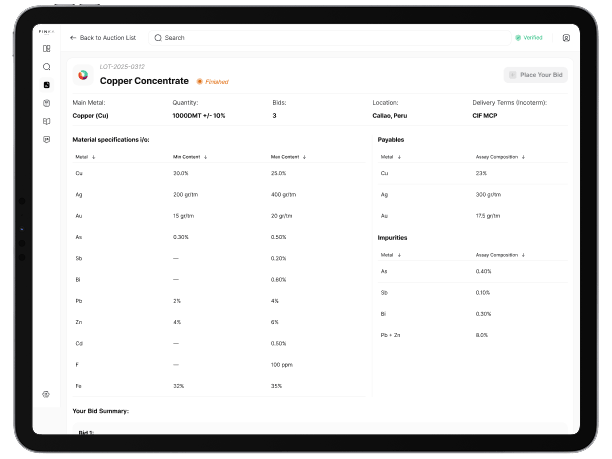Select the highlighted auctions icon in sidebar
Screen dimensions: 612x459
pyautogui.click(x=46, y=85)
